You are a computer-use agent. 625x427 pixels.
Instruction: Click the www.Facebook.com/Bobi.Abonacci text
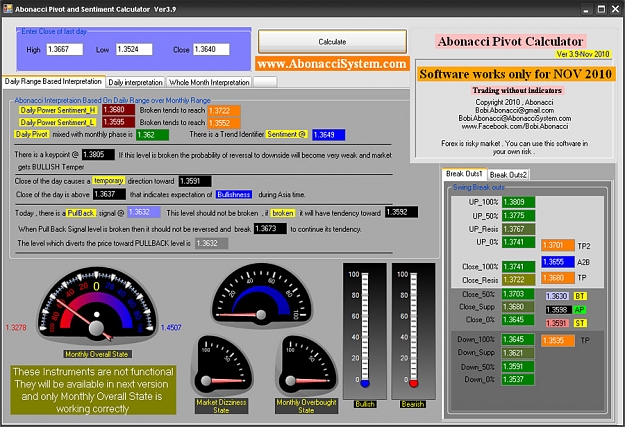(515, 126)
